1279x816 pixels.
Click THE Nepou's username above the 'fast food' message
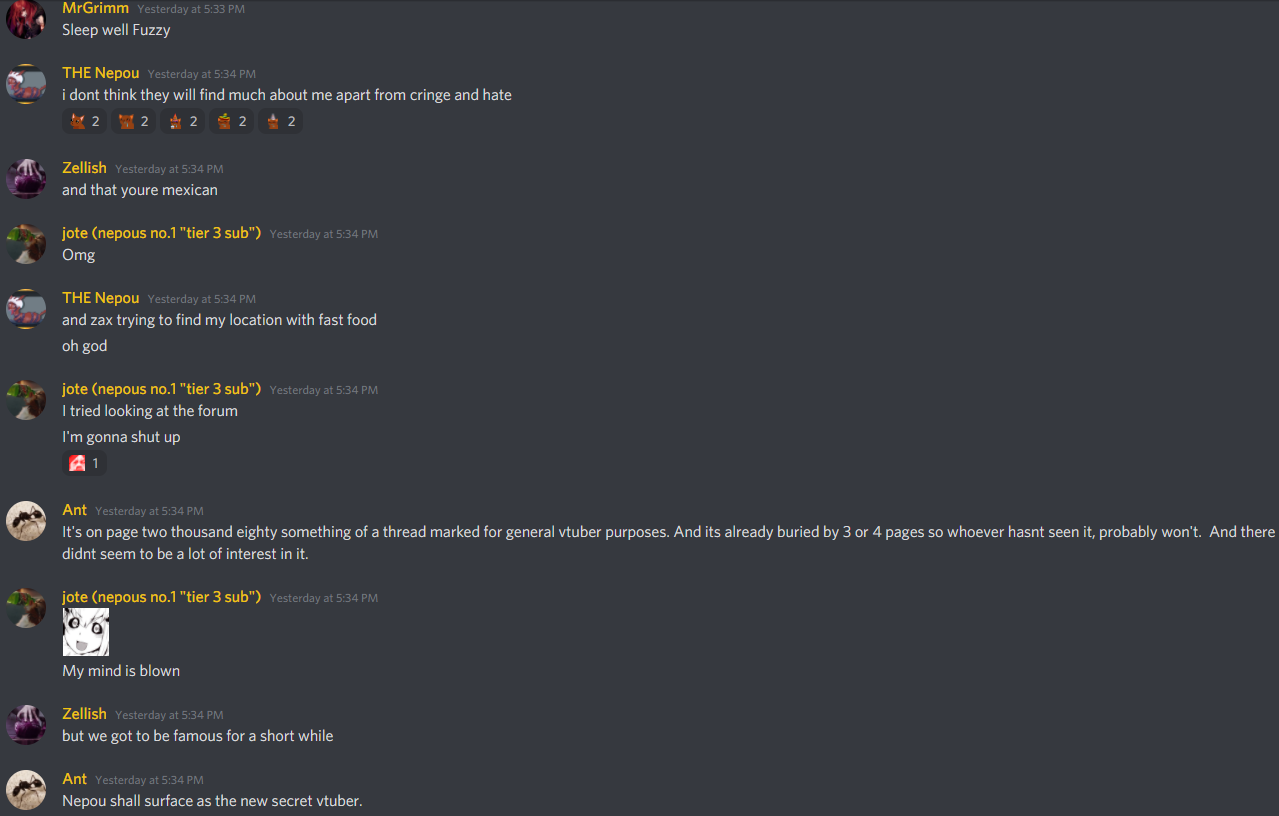pos(101,298)
